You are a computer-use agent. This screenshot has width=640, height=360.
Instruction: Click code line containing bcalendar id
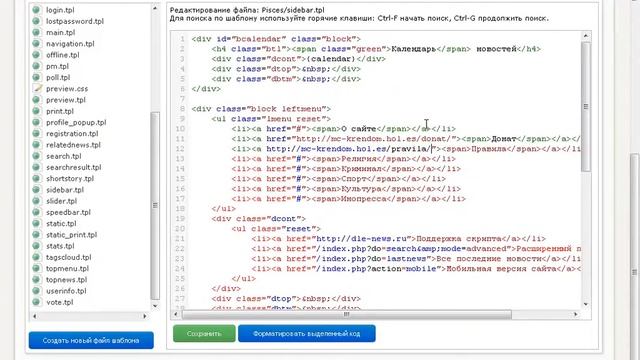[x=276, y=39]
